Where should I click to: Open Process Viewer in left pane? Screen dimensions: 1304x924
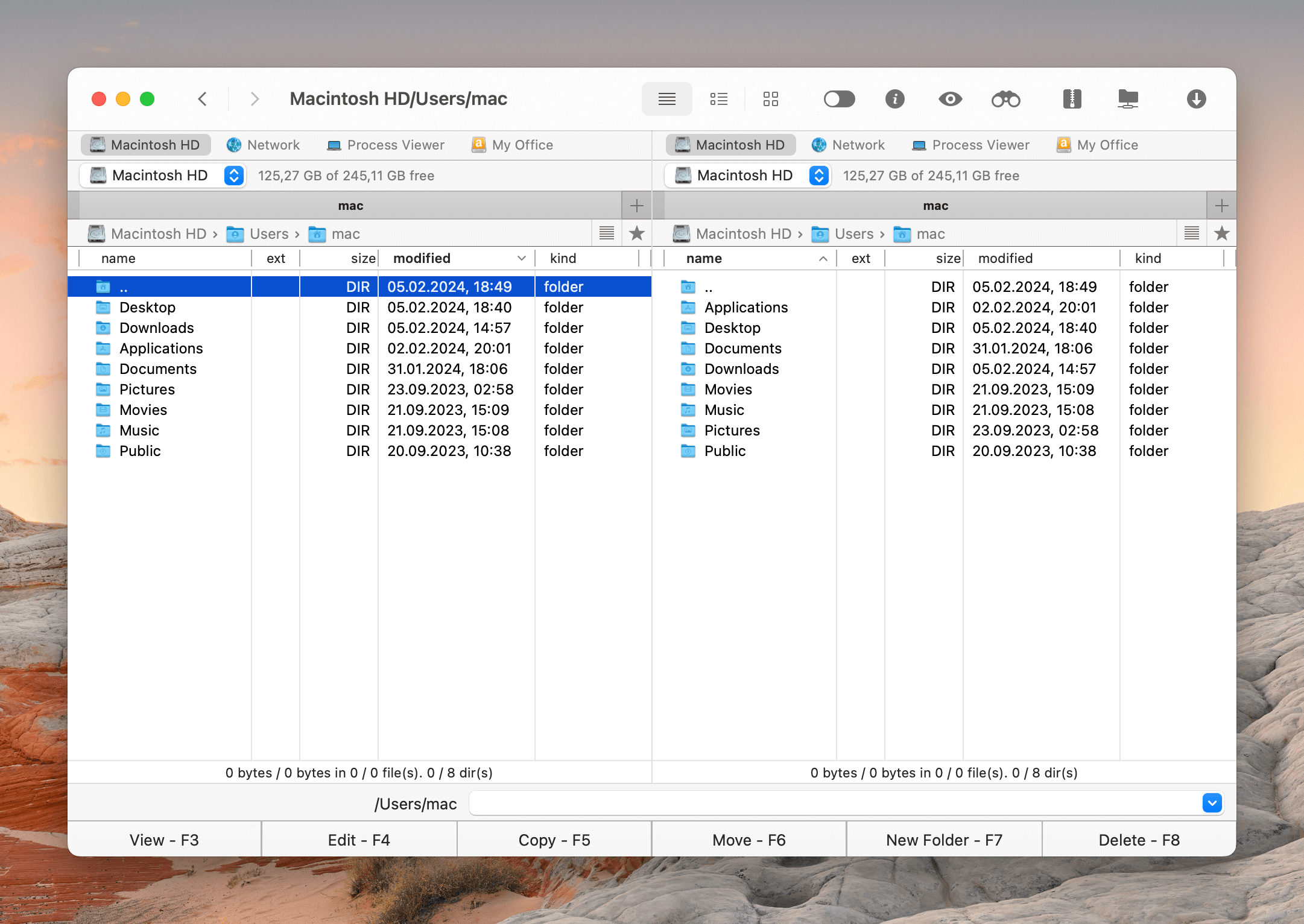pos(385,145)
